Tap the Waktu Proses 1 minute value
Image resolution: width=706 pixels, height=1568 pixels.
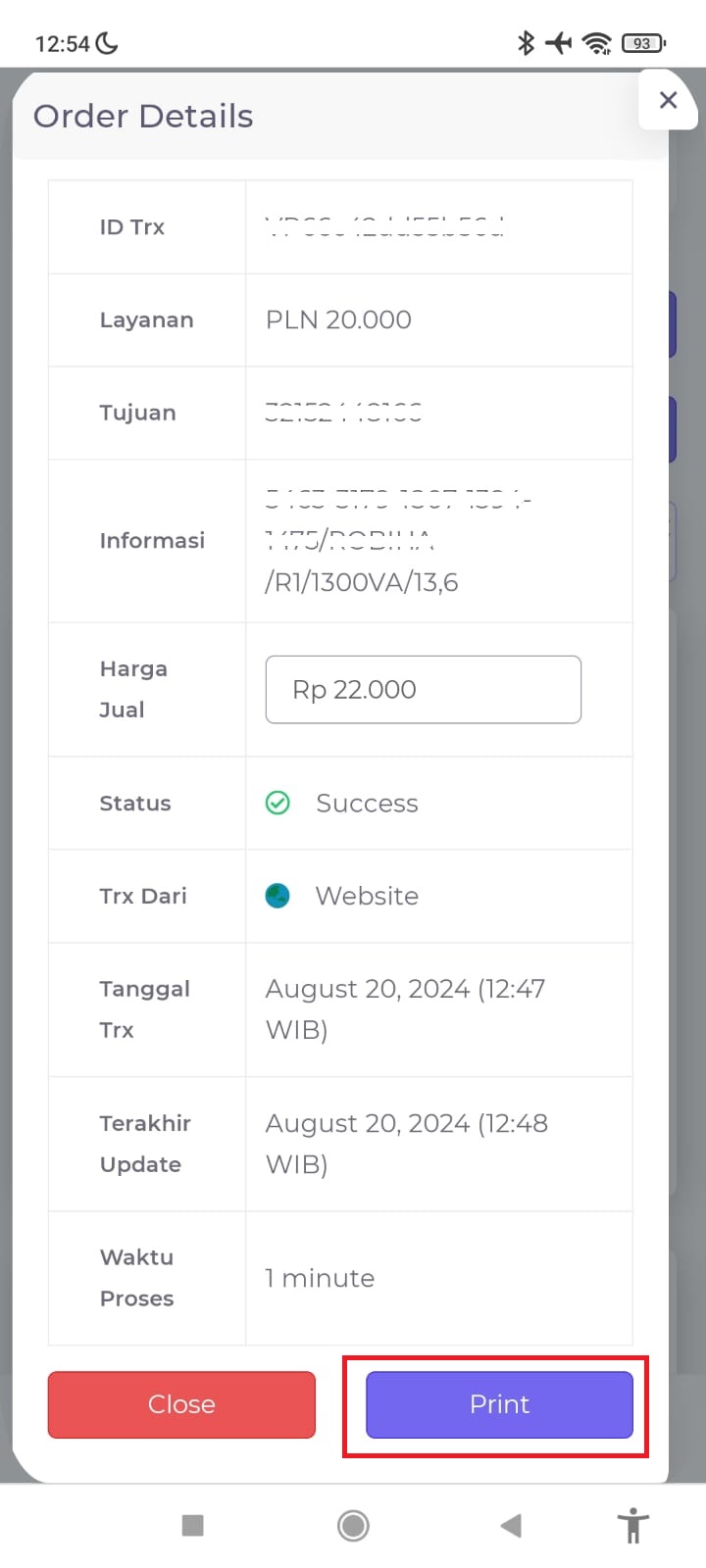[x=320, y=1278]
